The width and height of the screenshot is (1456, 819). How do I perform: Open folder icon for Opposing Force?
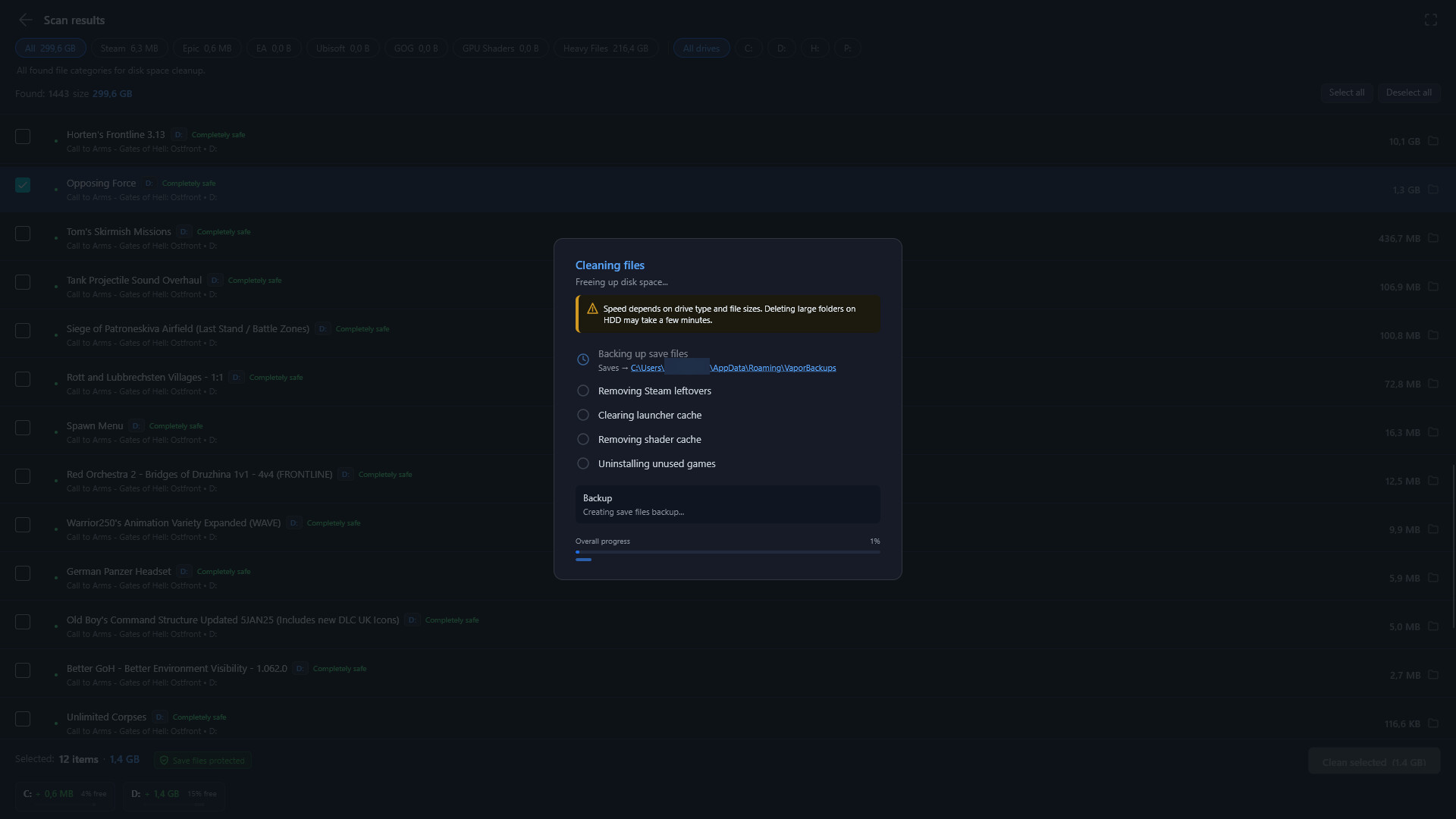tap(1433, 190)
